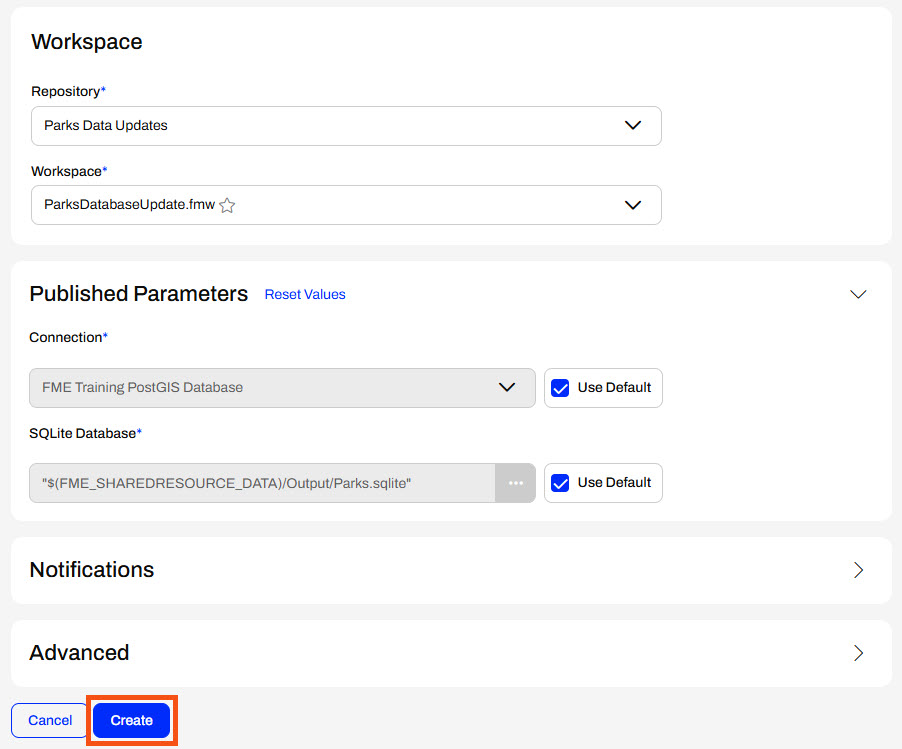Click the Reset Values link

(305, 295)
